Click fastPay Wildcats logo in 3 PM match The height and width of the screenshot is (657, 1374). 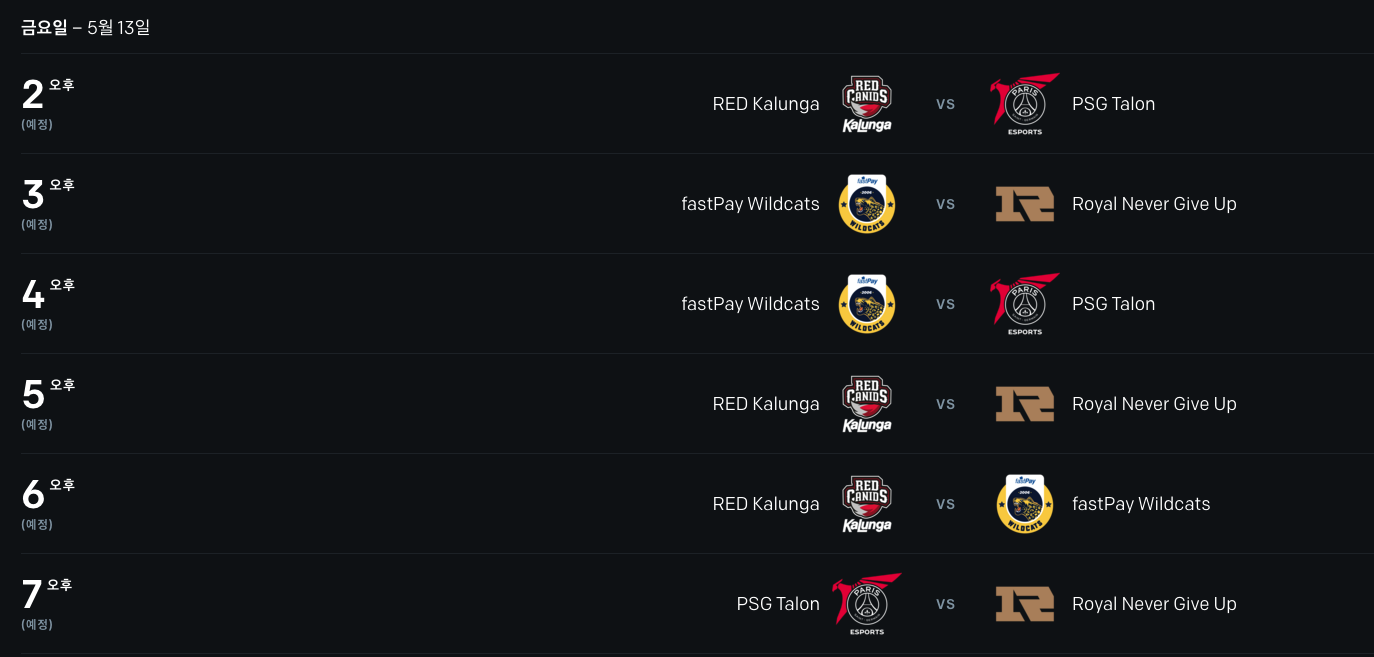(x=866, y=204)
